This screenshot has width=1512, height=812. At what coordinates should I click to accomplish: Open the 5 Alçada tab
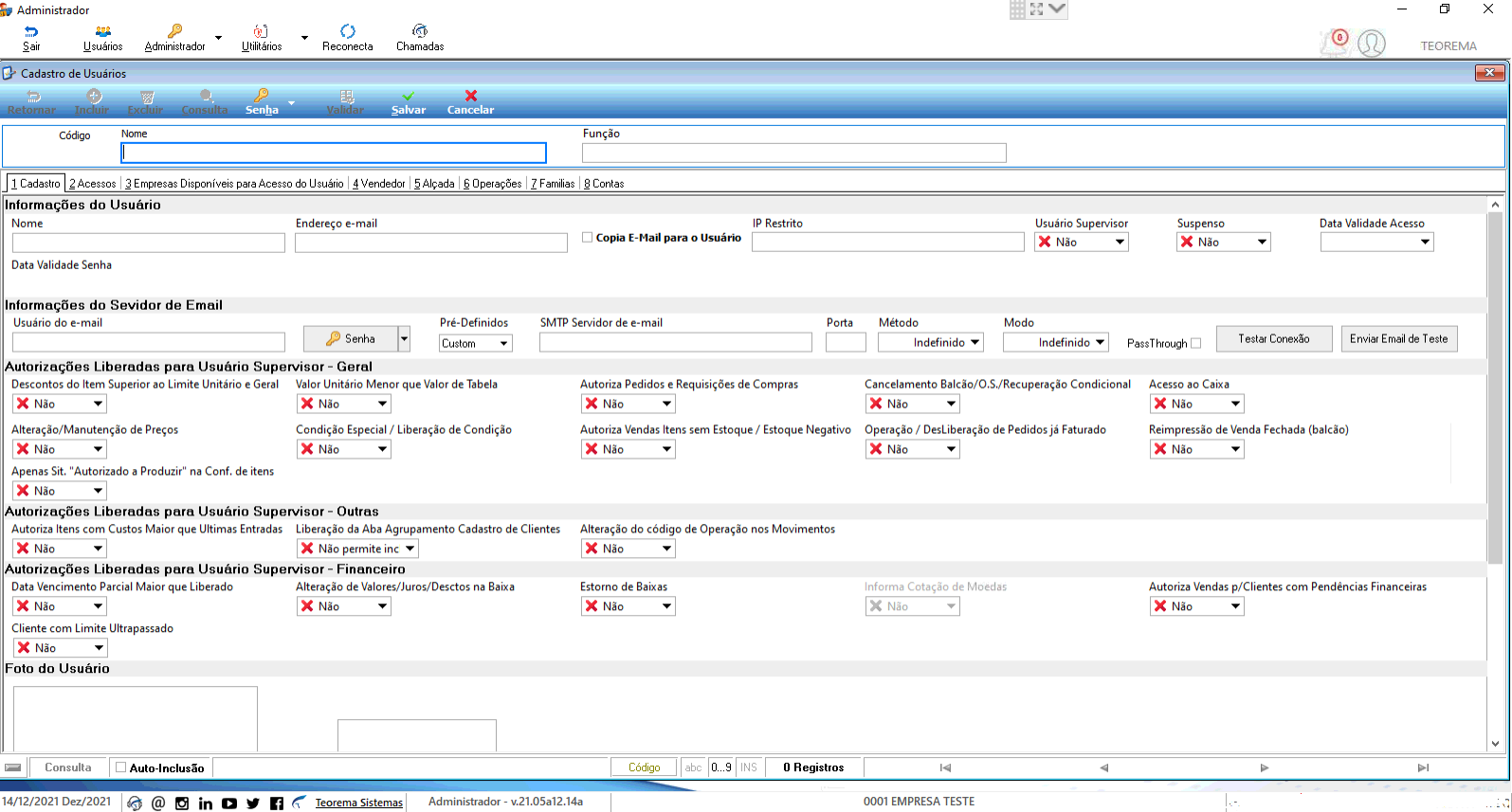coord(434,184)
